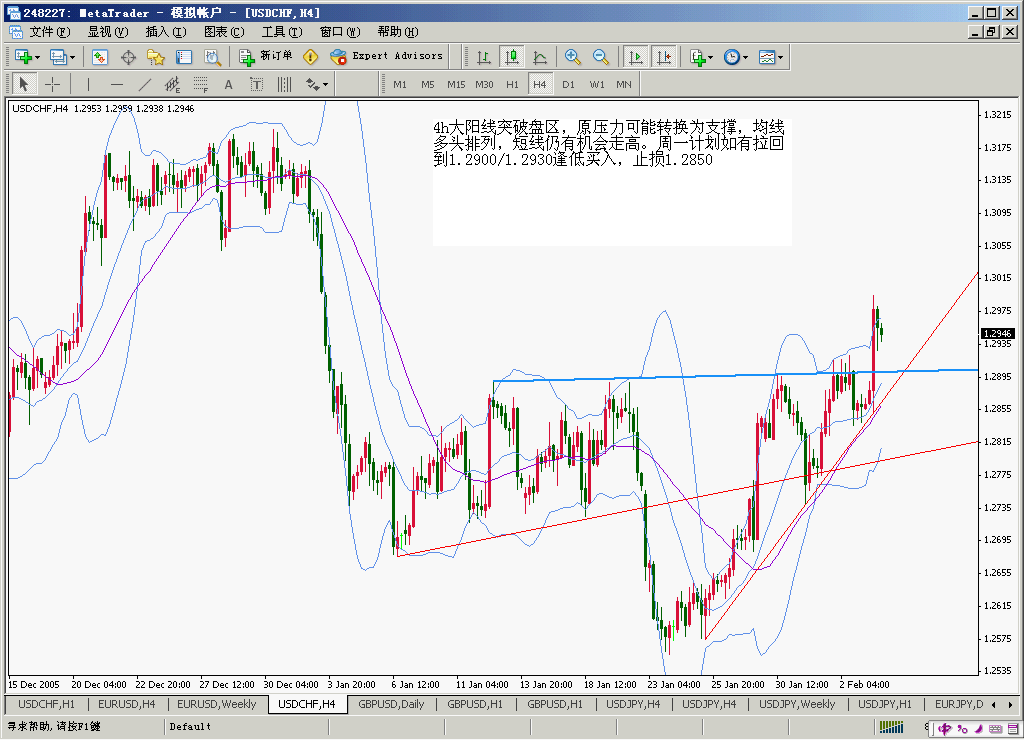This screenshot has width=1024, height=740.
Task: Select the Horizontal Line tool
Action: 116,84
